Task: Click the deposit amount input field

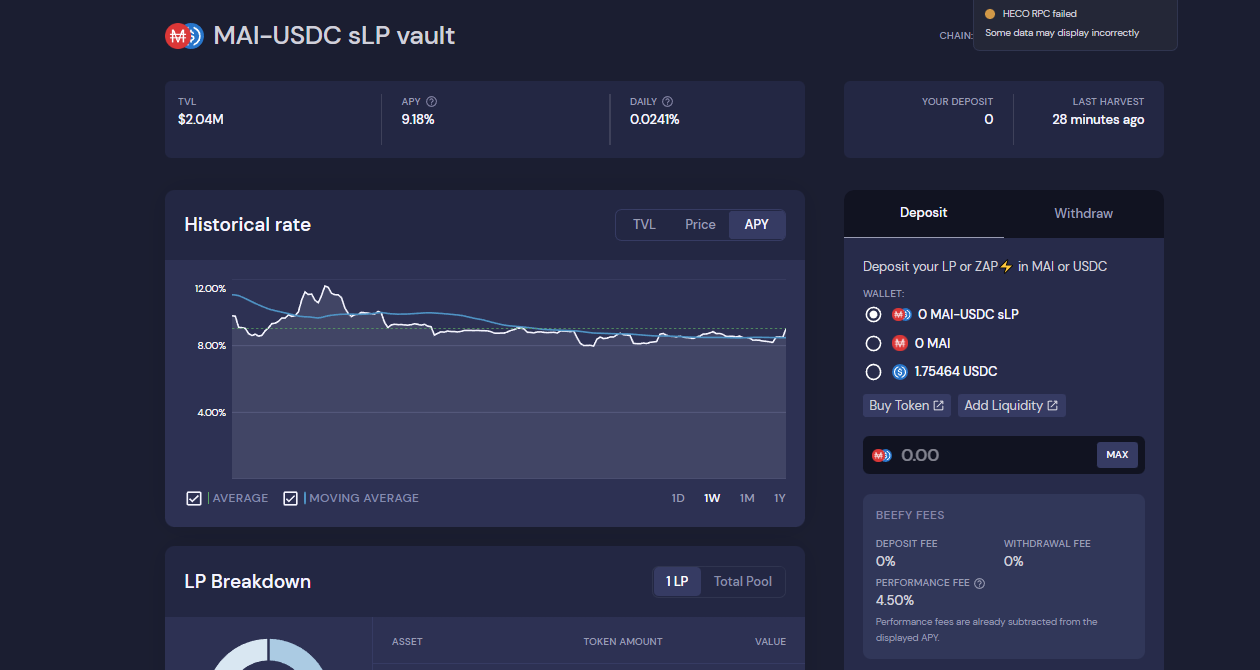Action: point(1004,455)
